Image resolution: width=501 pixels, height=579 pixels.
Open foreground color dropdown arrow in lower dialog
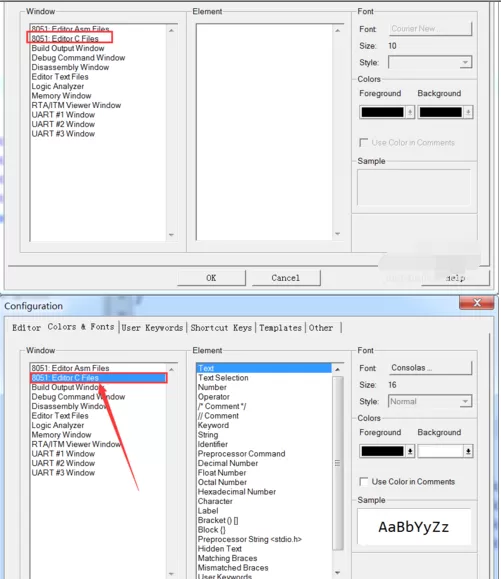pos(410,451)
